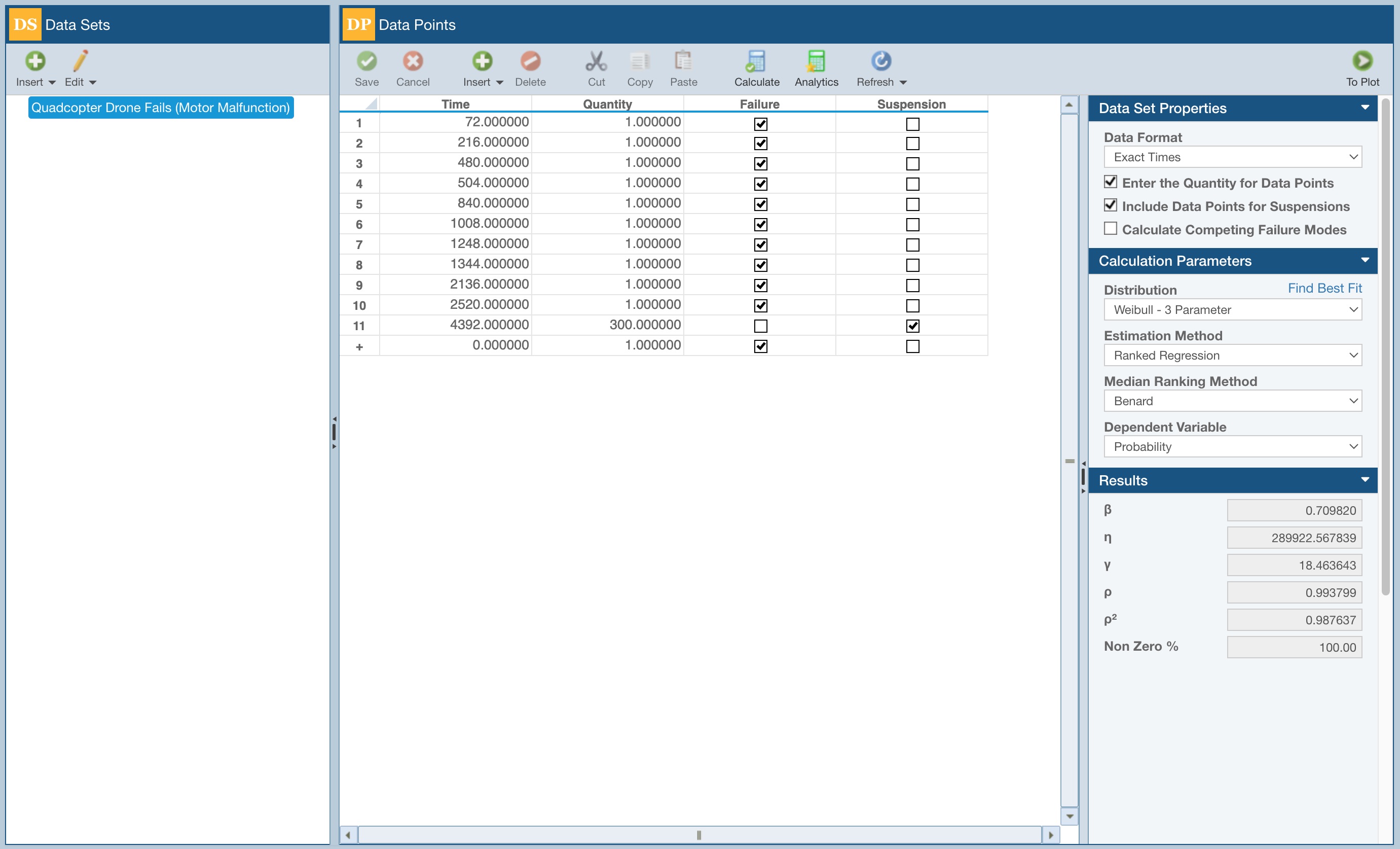Viewport: 1400px width, 849px height.
Task: Click the Calculate calculator icon
Action: point(756,61)
